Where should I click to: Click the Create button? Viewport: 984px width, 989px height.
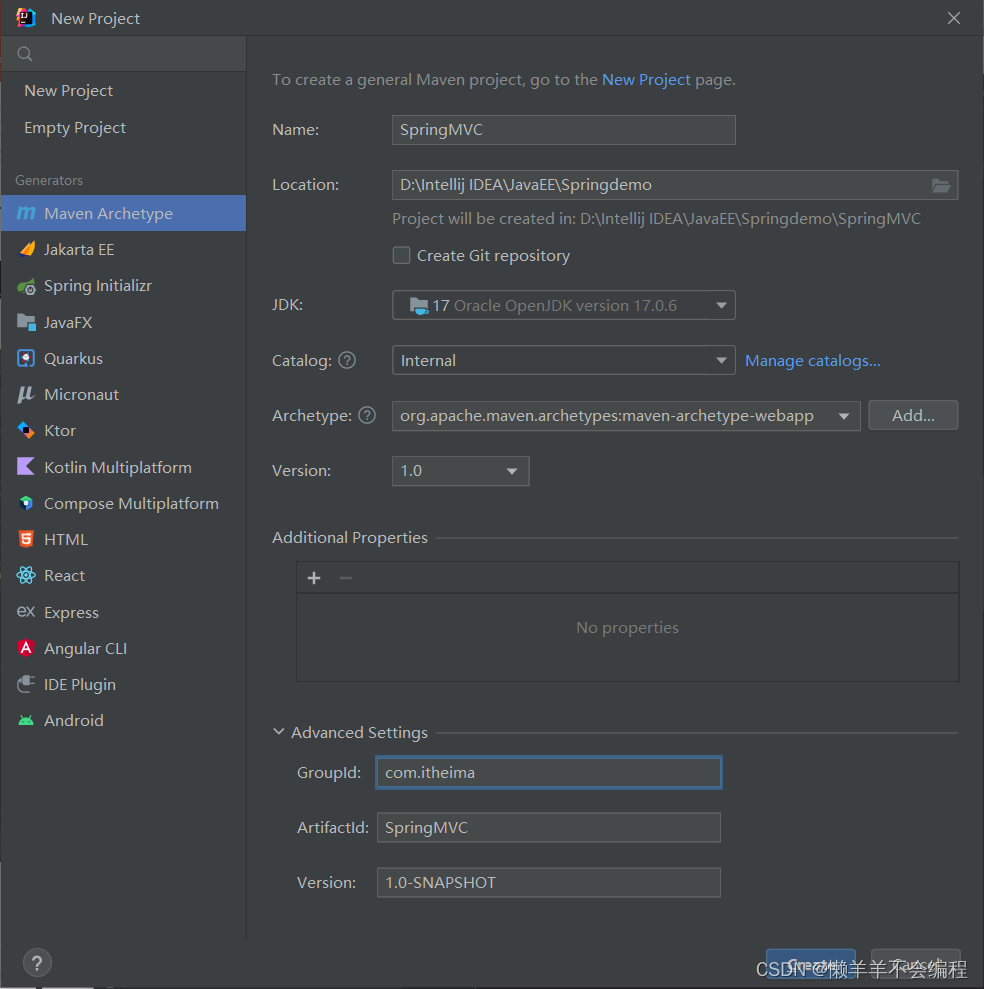coord(811,965)
